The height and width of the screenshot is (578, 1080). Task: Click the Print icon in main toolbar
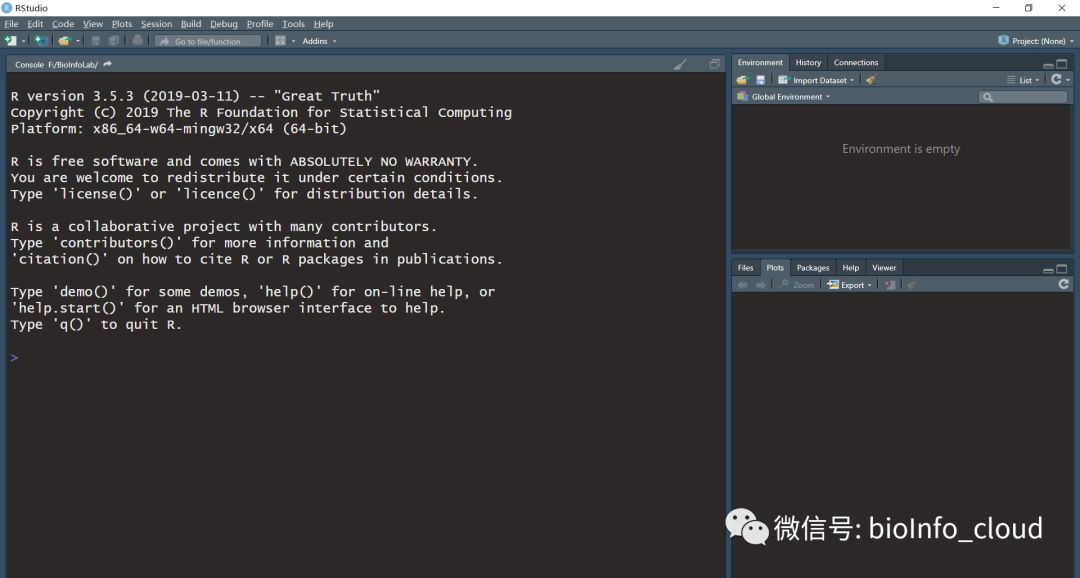tap(138, 41)
